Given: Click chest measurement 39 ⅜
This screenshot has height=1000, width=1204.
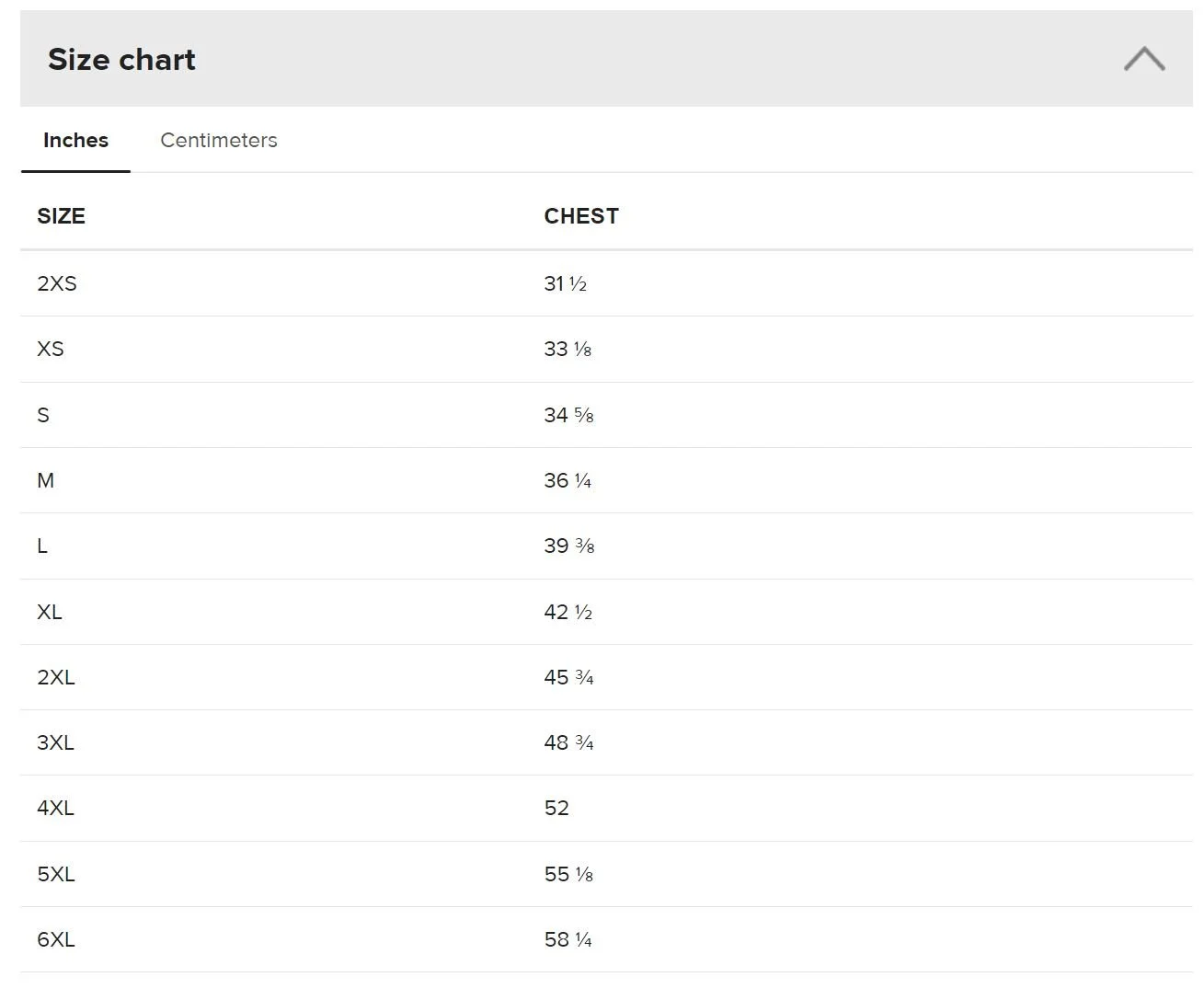Looking at the screenshot, I should (568, 546).
